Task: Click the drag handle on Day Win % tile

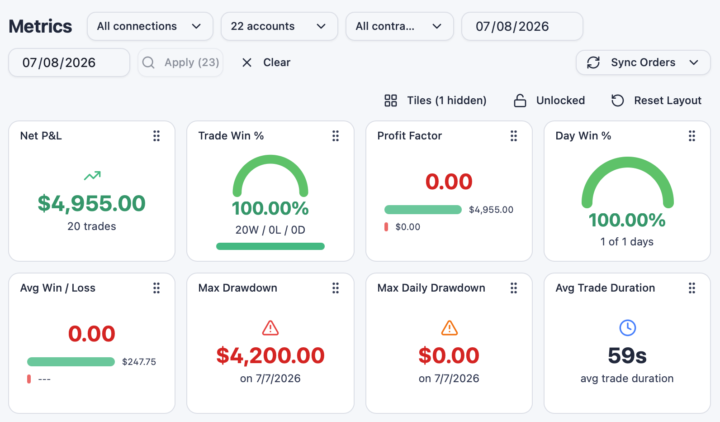Action: pos(692,136)
